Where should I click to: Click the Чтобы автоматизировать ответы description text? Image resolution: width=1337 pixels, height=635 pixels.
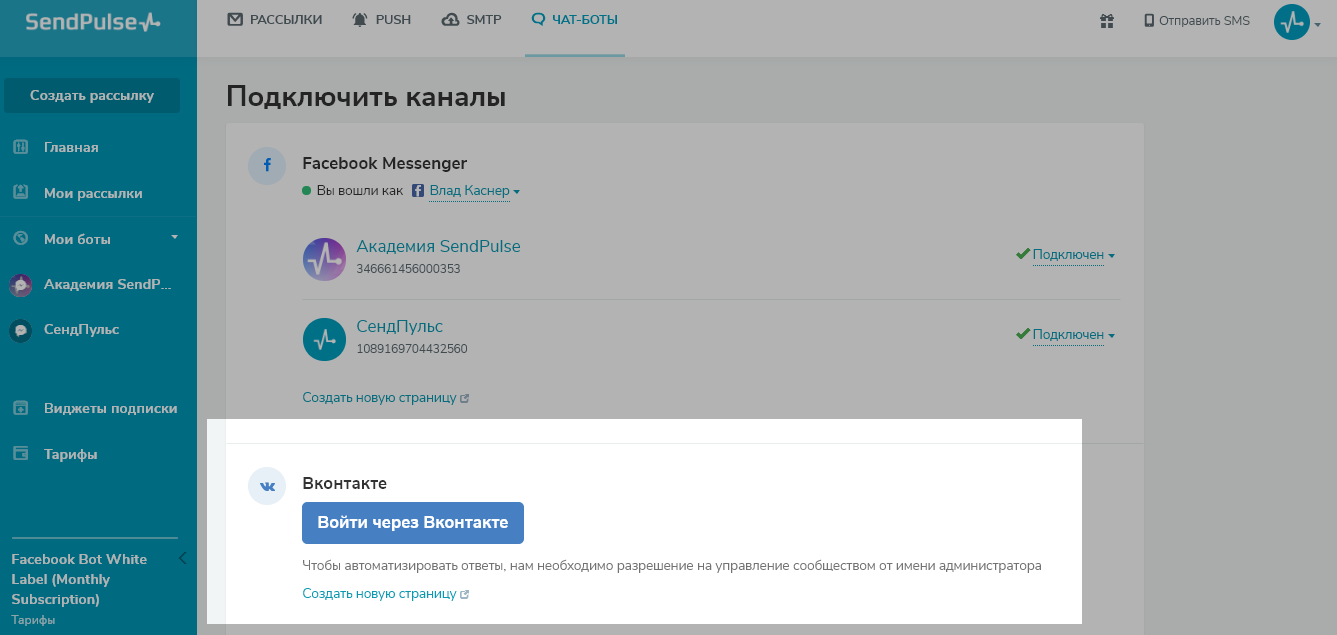pos(672,565)
